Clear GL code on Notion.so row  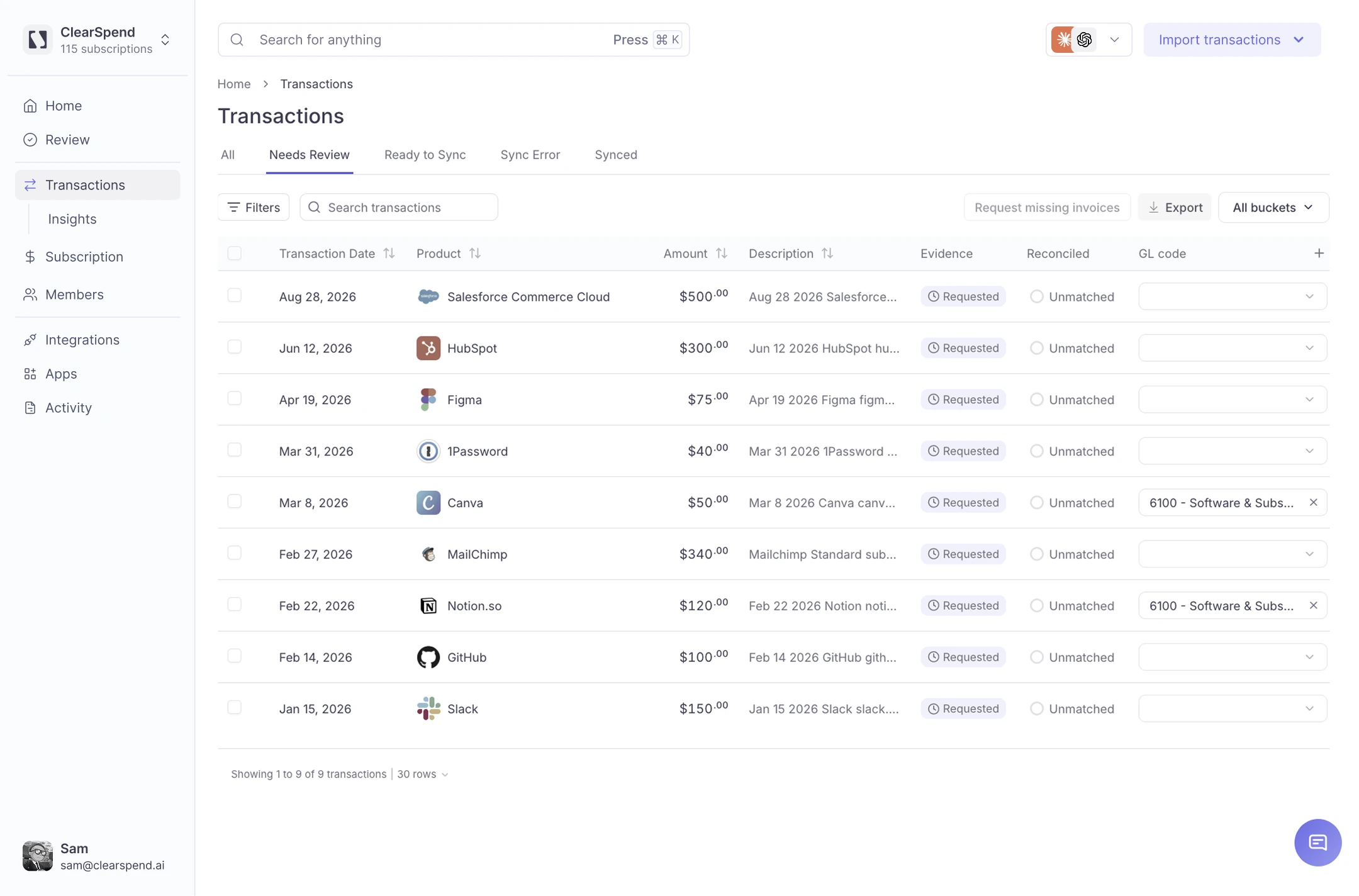1314,605
